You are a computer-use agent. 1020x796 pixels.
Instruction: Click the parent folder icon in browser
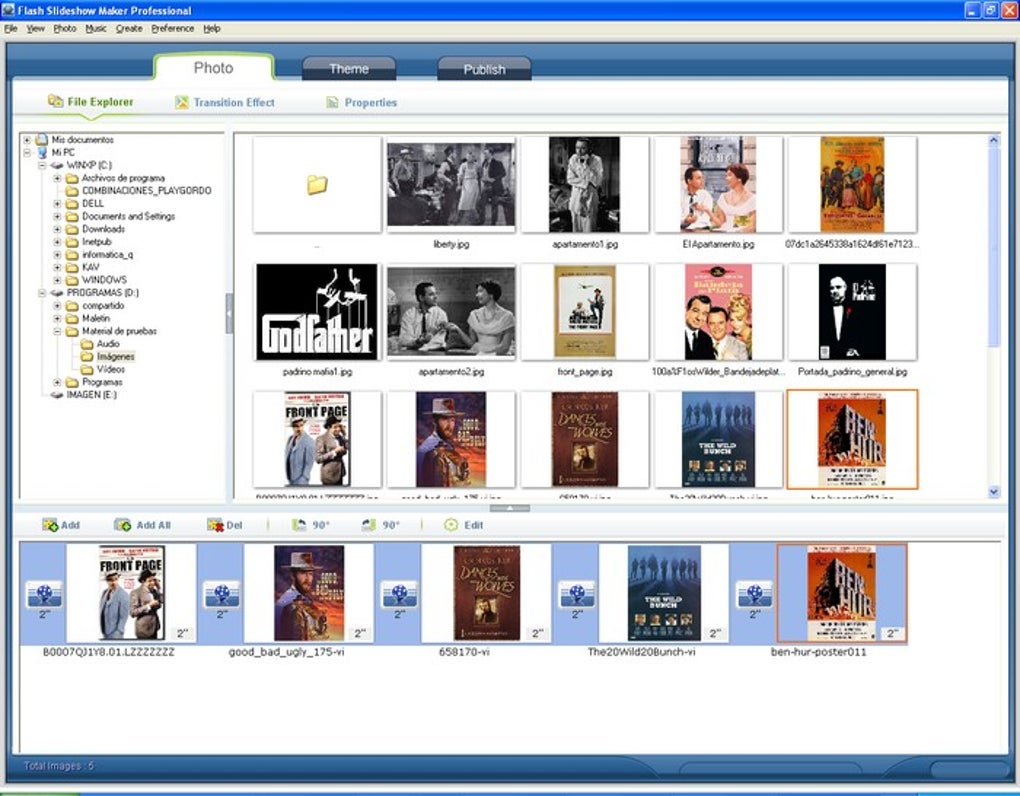(317, 185)
